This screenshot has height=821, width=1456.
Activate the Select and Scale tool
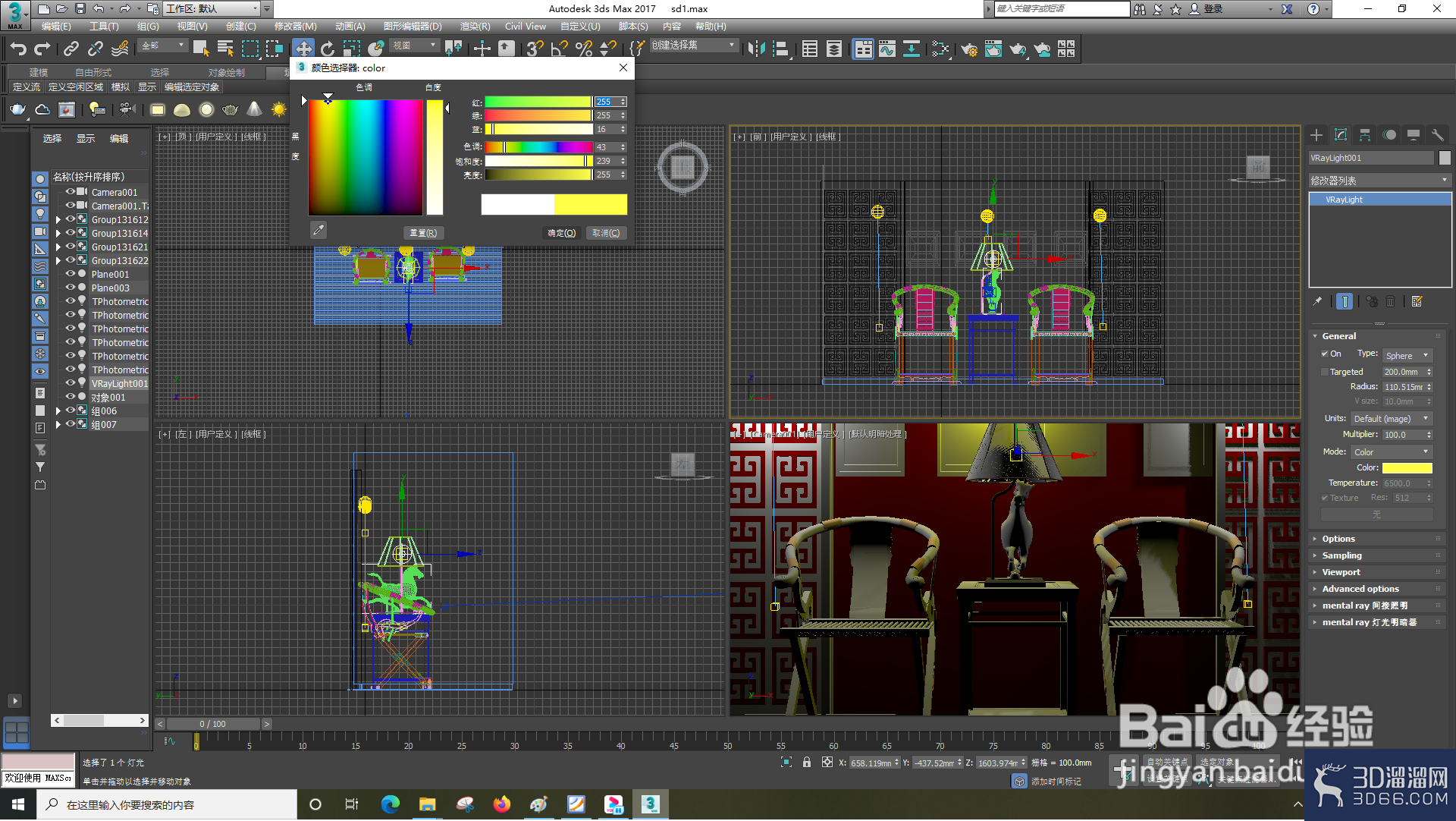click(351, 49)
